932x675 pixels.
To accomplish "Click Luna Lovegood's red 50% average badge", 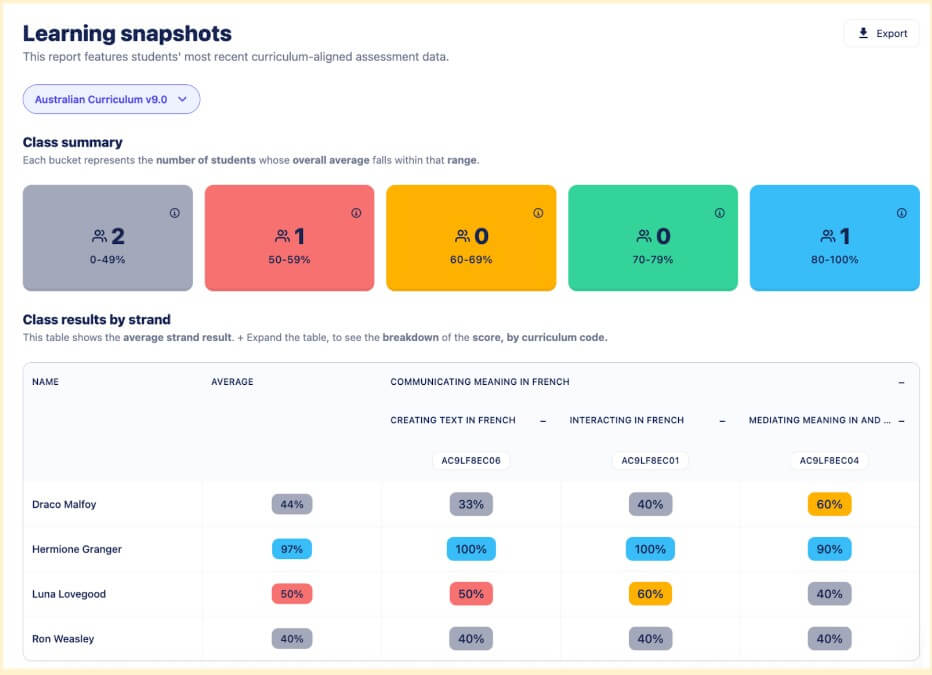I will (x=292, y=594).
